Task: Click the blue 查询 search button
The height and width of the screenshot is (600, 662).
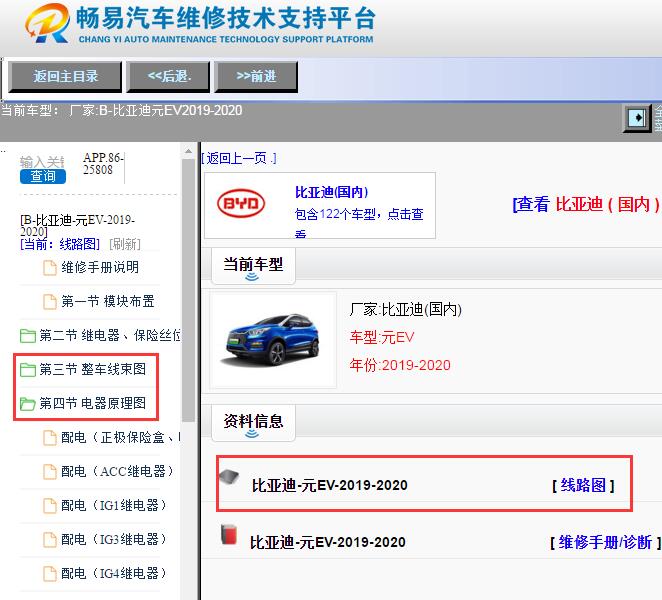Action: [43, 176]
